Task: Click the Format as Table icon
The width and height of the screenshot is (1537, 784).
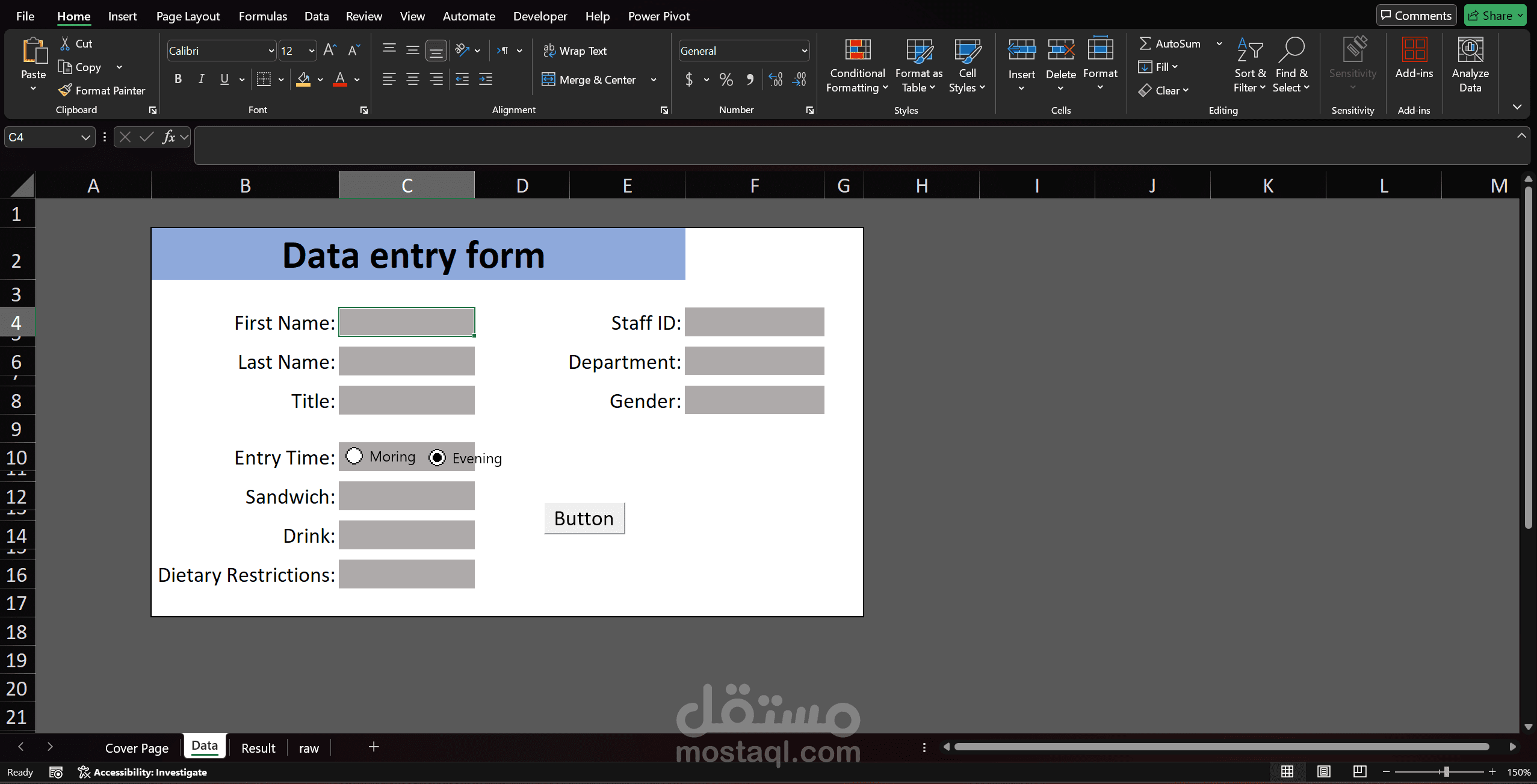Action: pyautogui.click(x=919, y=51)
